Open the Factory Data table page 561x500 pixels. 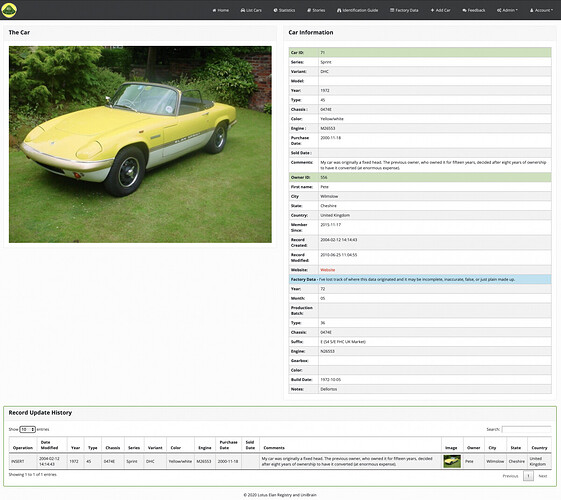[404, 10]
